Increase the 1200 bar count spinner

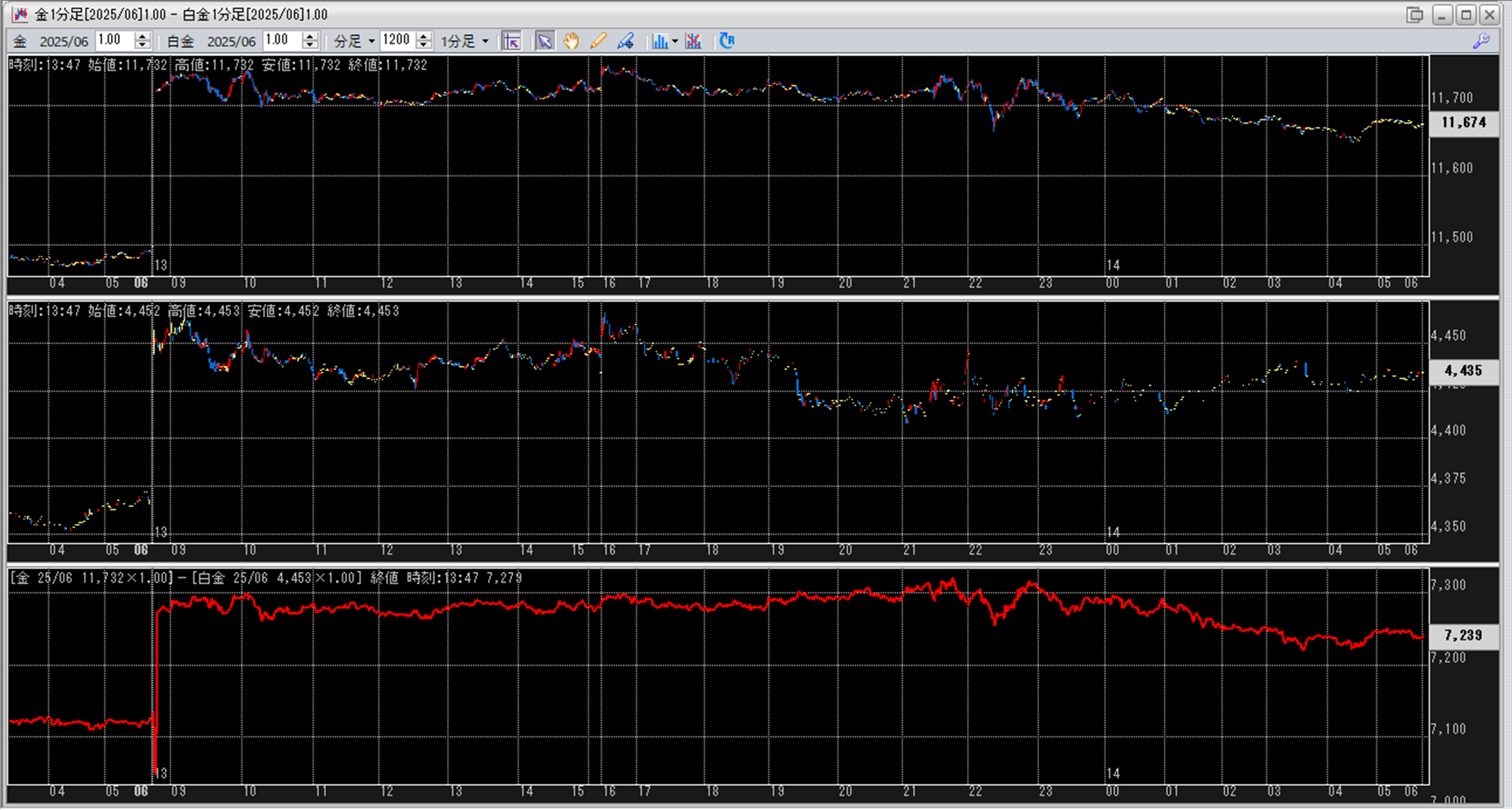(x=424, y=36)
